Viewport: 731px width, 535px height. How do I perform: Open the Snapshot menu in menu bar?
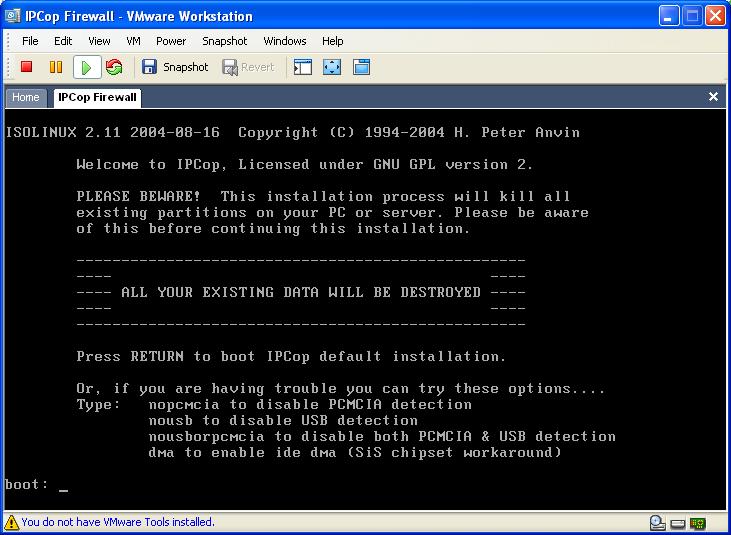[224, 41]
